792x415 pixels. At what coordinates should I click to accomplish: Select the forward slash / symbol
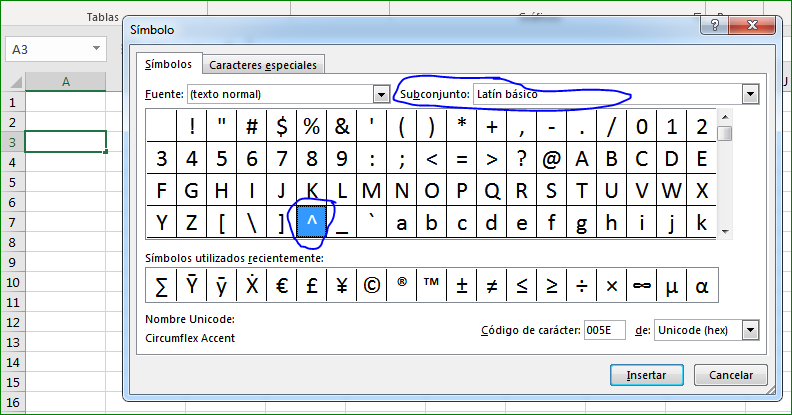pos(612,126)
